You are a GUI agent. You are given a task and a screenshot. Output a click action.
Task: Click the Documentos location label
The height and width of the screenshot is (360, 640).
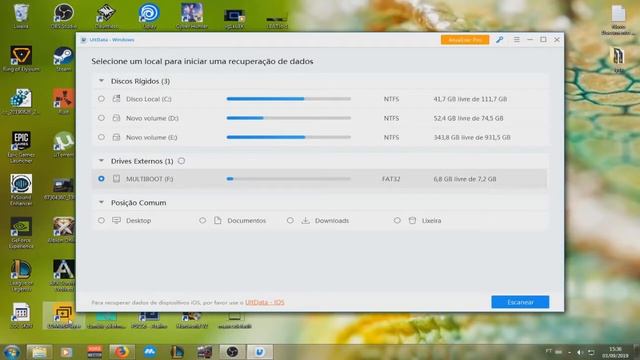pos(247,220)
